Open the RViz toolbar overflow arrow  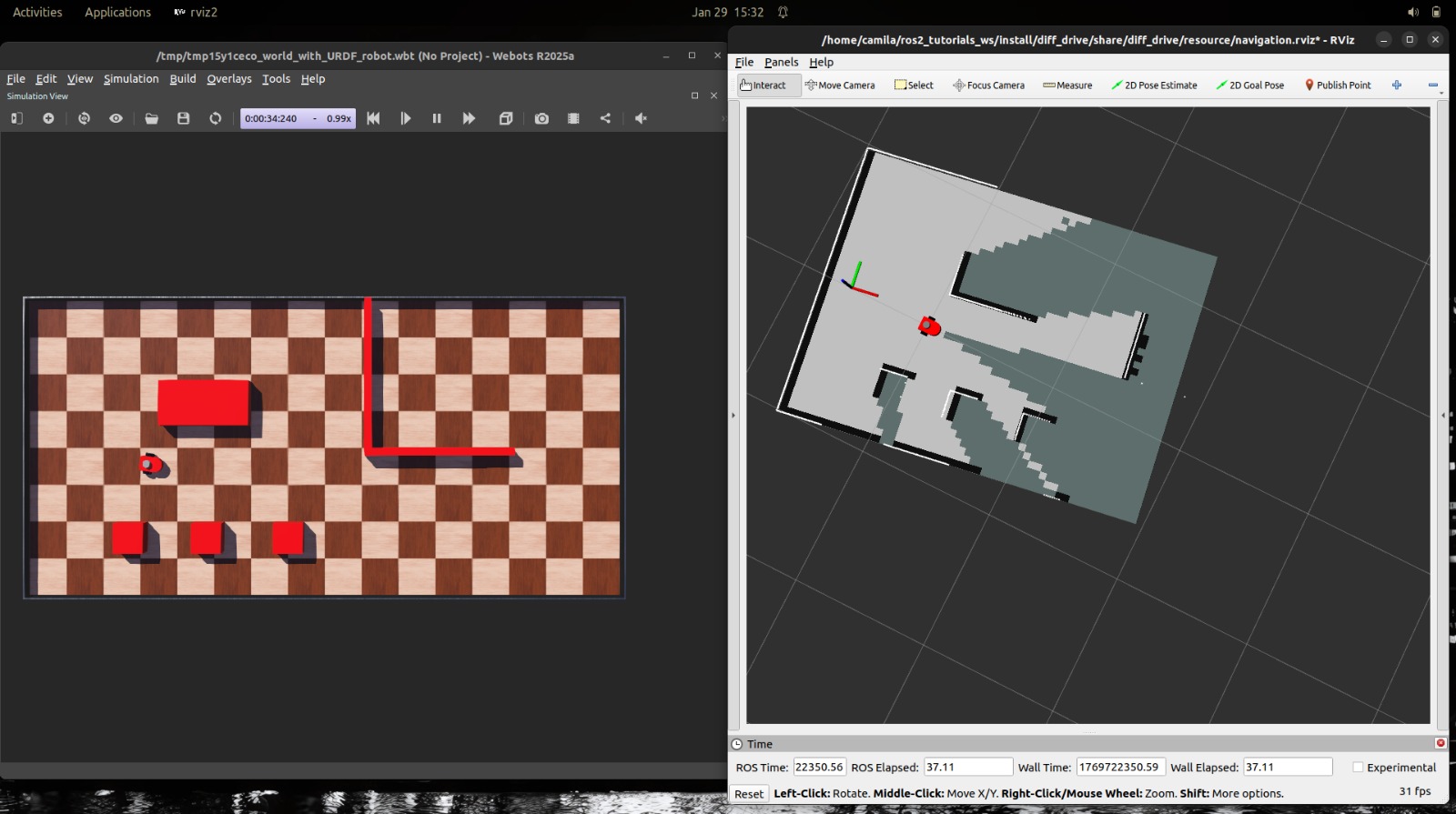(x=1441, y=93)
